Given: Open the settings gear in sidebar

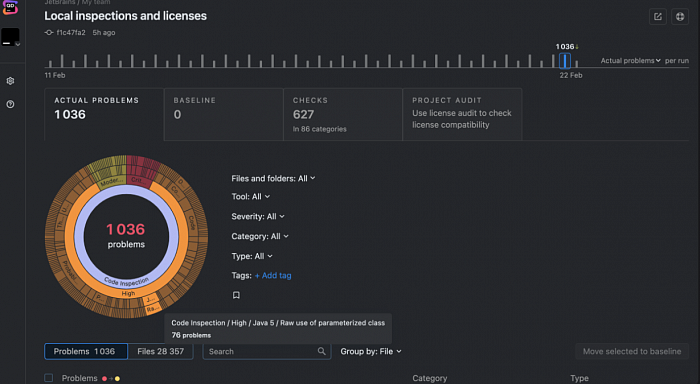Looking at the screenshot, I should (10, 81).
